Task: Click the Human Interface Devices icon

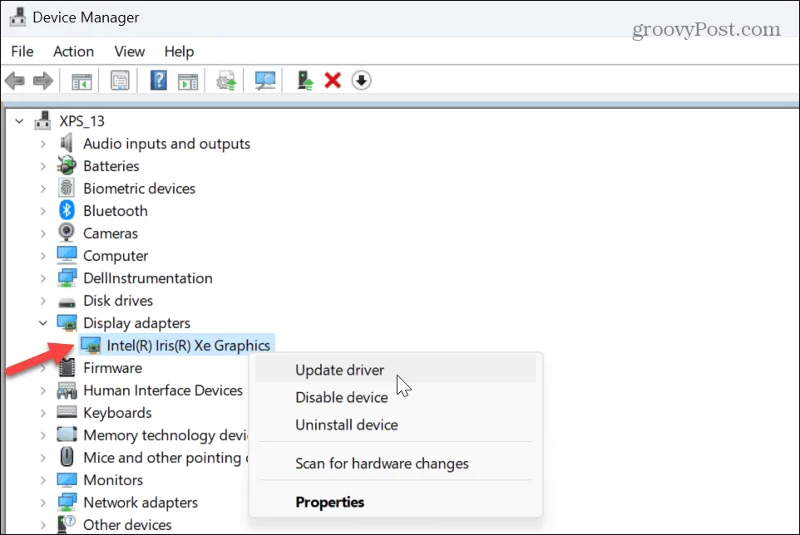Action: click(x=67, y=390)
